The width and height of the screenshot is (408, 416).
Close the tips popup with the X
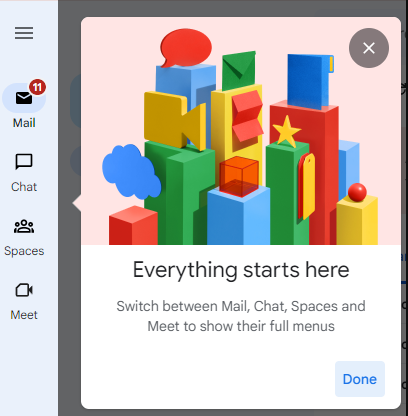click(x=369, y=48)
